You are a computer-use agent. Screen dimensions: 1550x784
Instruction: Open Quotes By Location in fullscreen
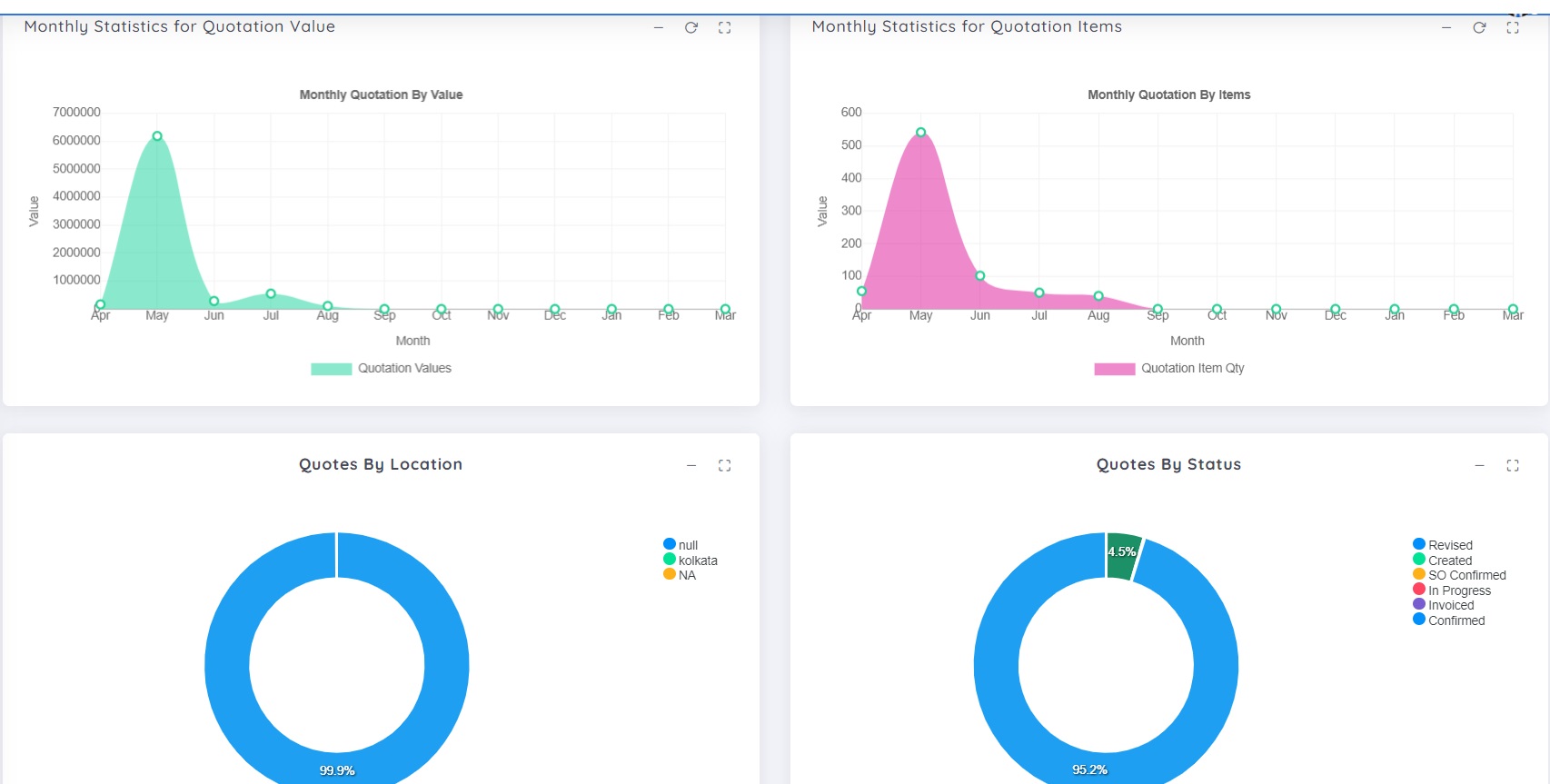click(x=724, y=465)
